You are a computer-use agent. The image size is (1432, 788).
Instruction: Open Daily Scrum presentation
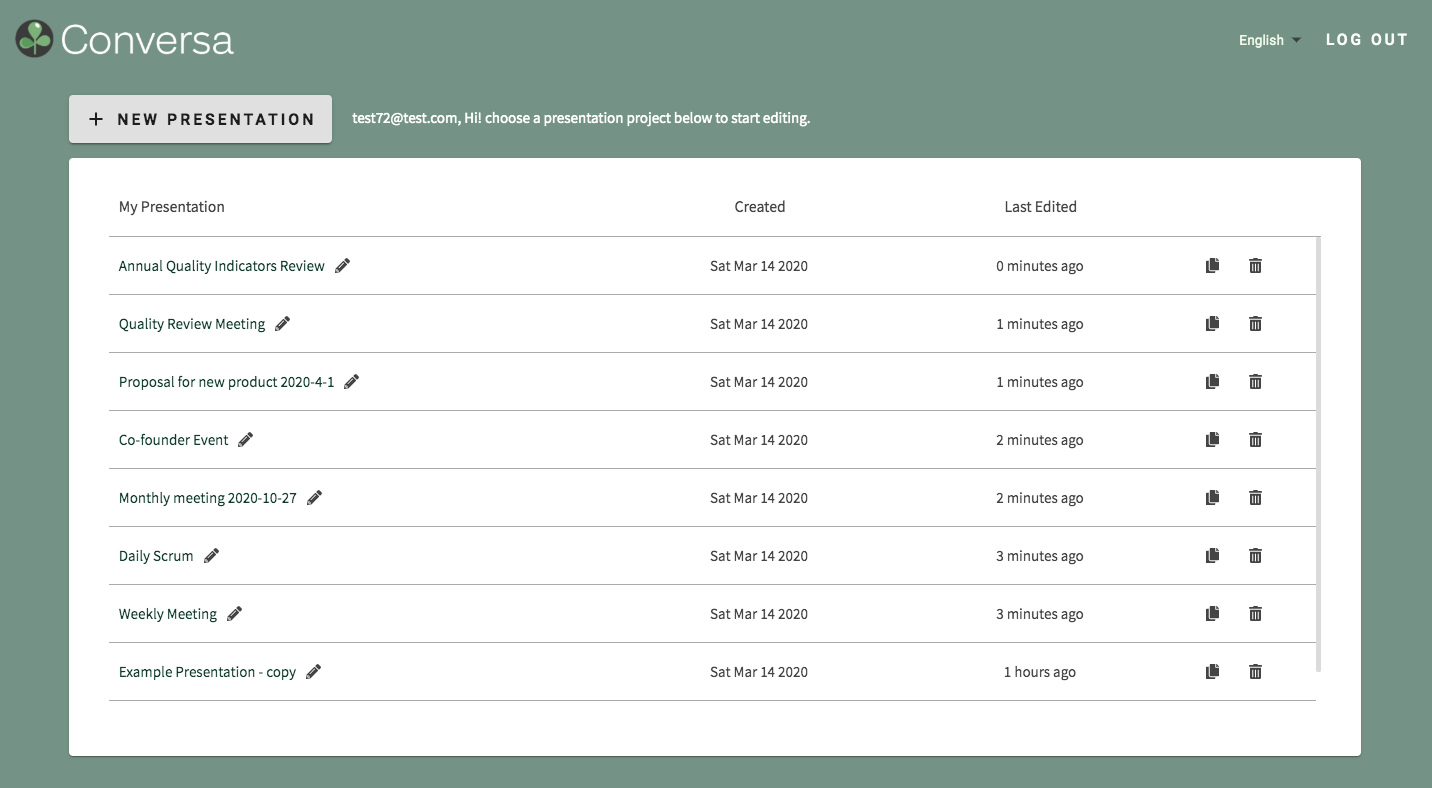[x=156, y=556]
